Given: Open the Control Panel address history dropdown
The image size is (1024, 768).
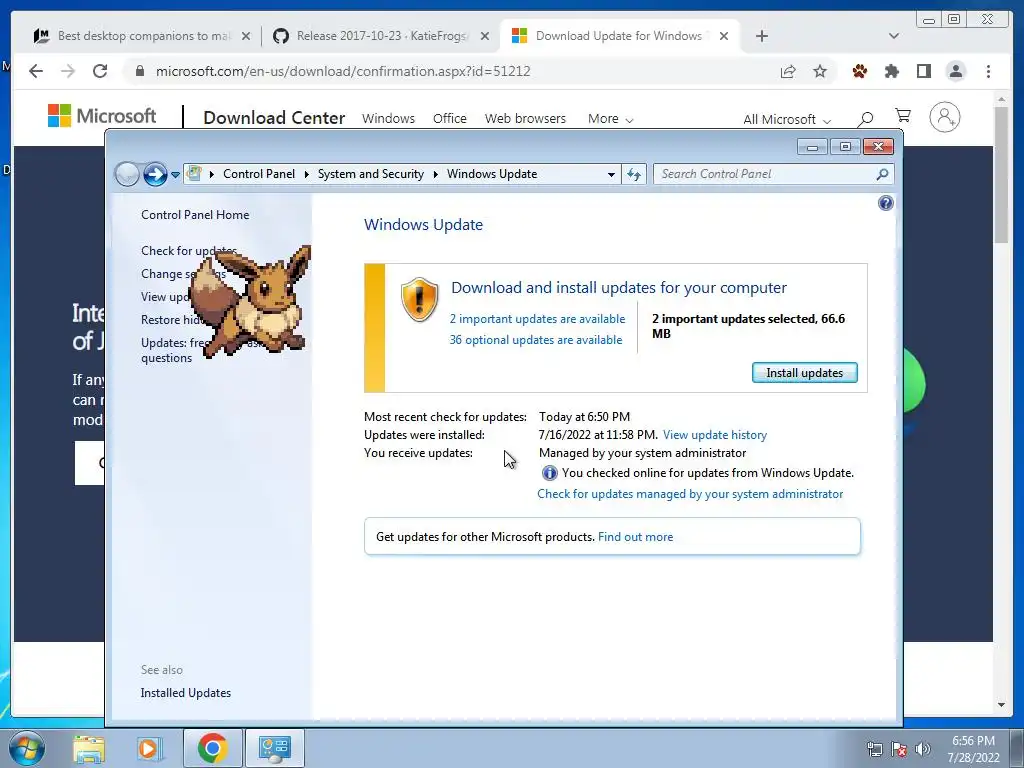Looking at the screenshot, I should click(611, 174).
